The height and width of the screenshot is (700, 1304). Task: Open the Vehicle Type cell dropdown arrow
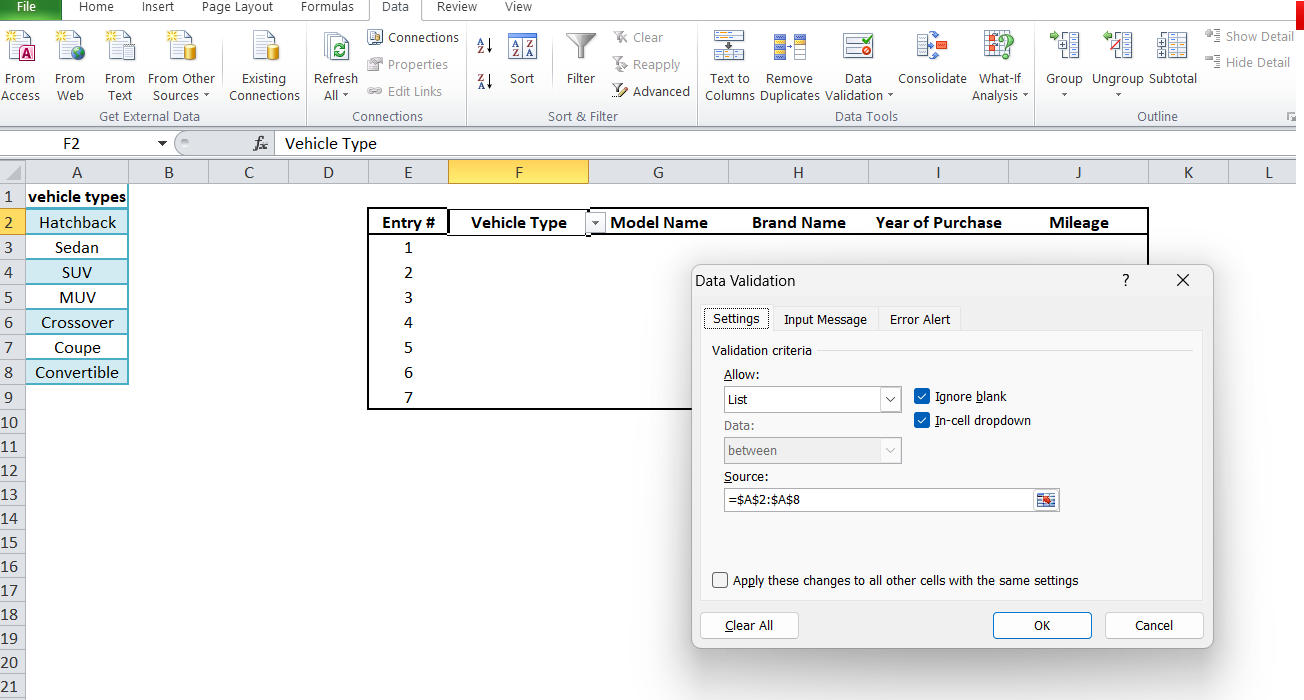point(596,223)
